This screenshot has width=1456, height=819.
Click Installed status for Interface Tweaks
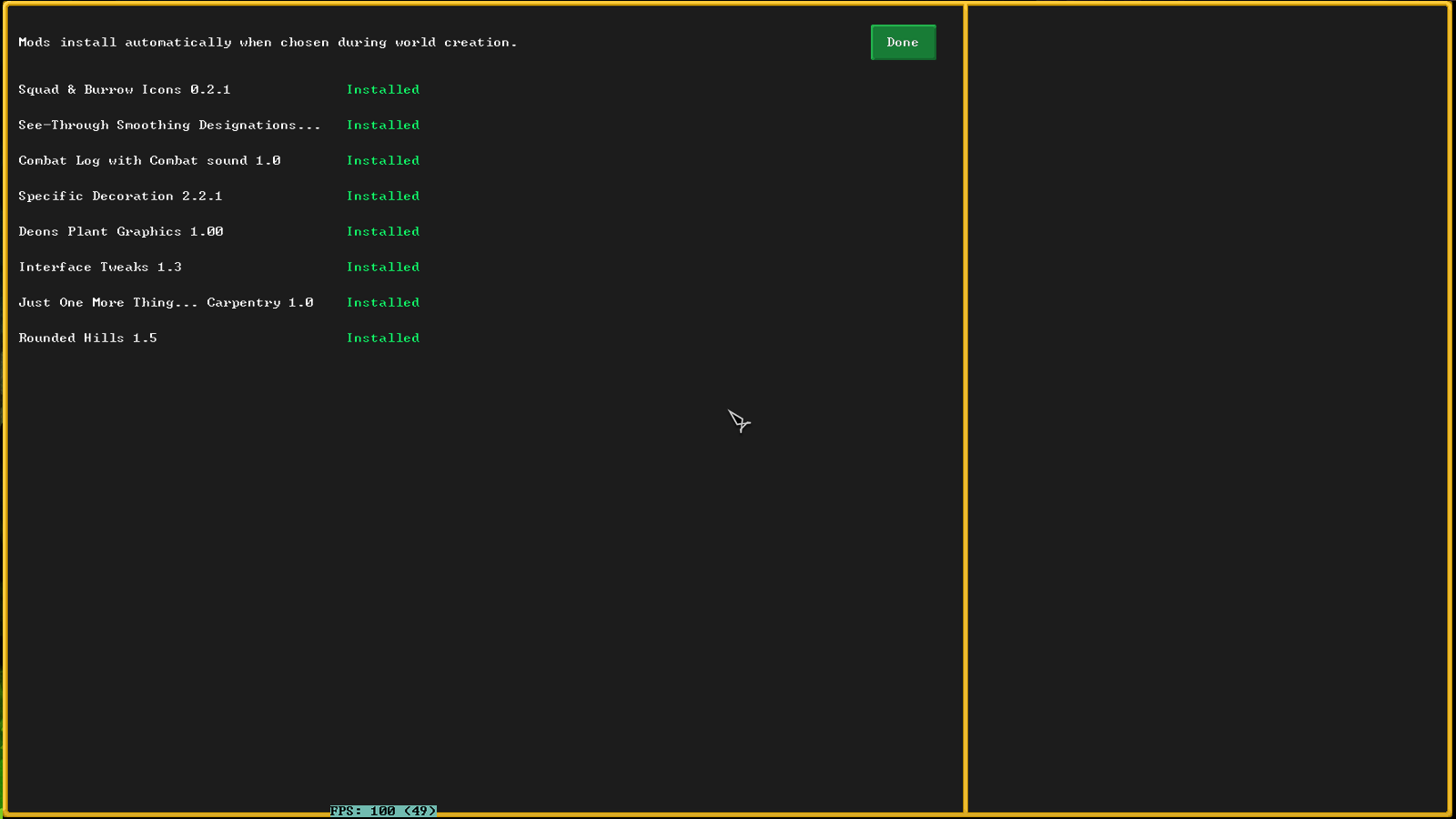(x=383, y=267)
